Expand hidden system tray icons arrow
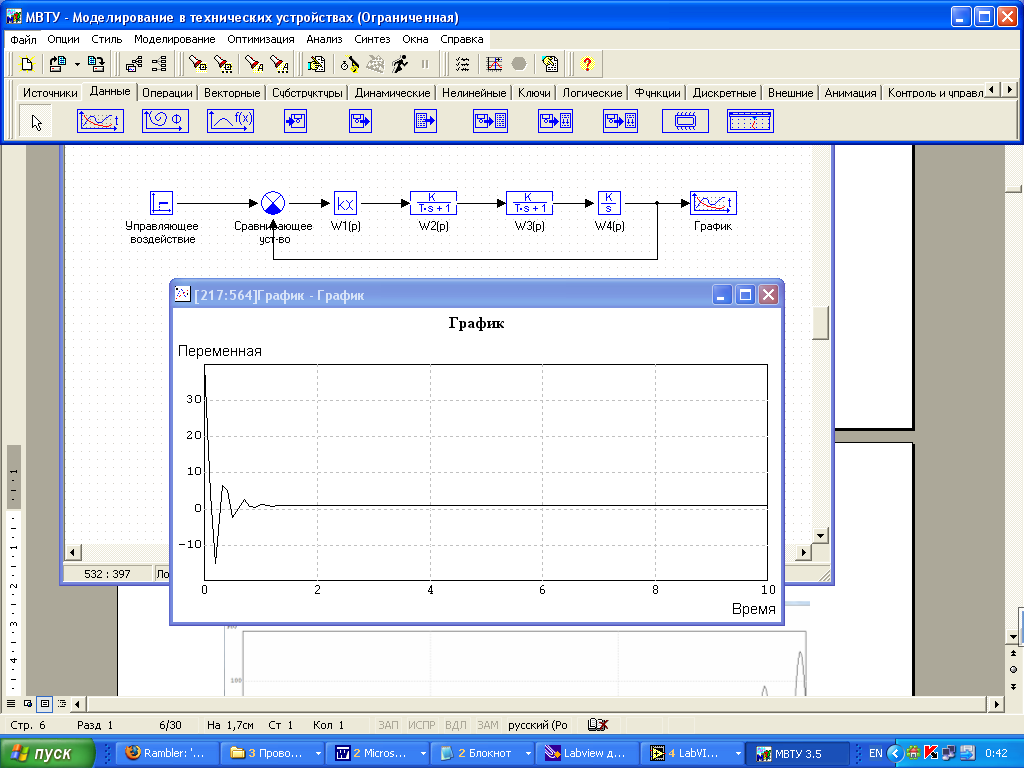This screenshot has width=1024, height=768. (x=894, y=754)
